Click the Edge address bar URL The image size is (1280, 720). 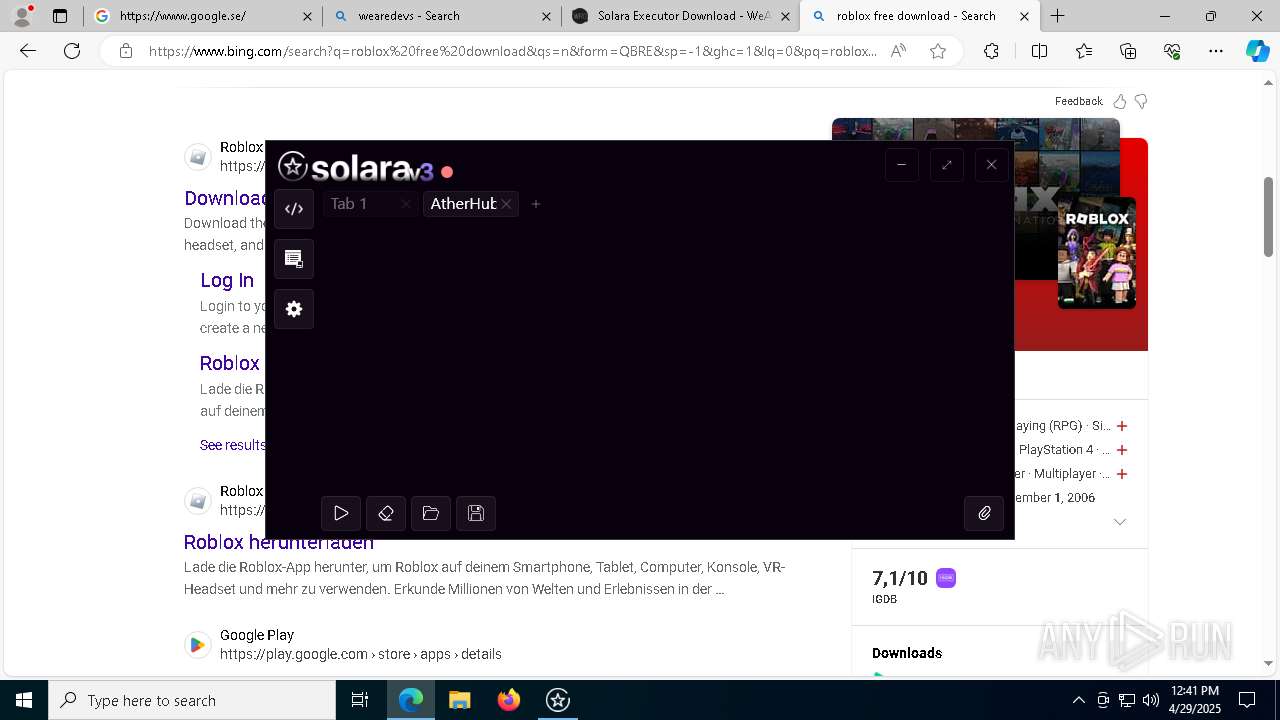click(512, 51)
